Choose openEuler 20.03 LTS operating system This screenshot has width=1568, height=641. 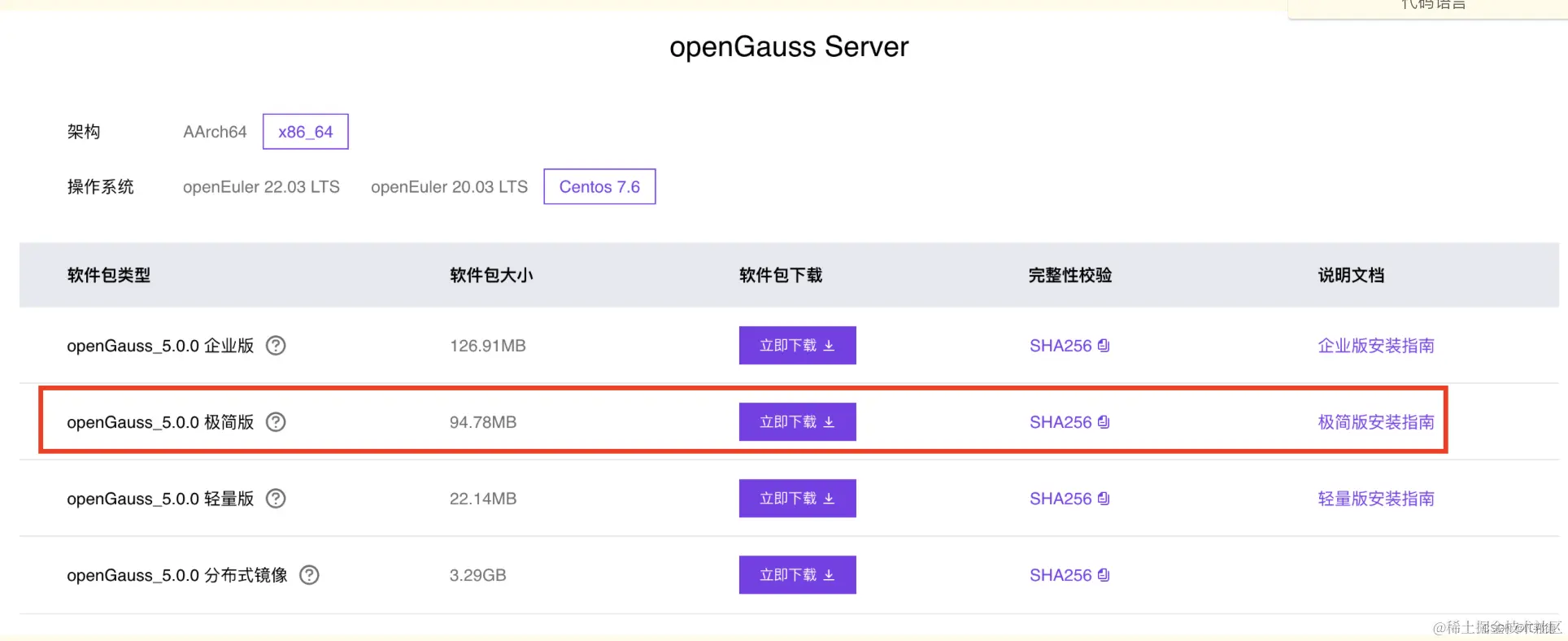[x=449, y=187]
